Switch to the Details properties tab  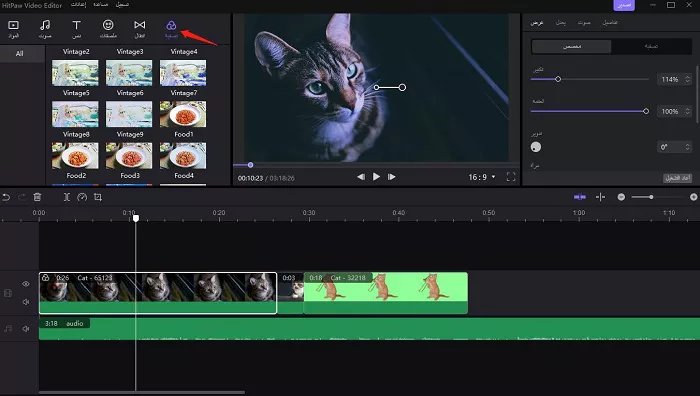[610, 23]
